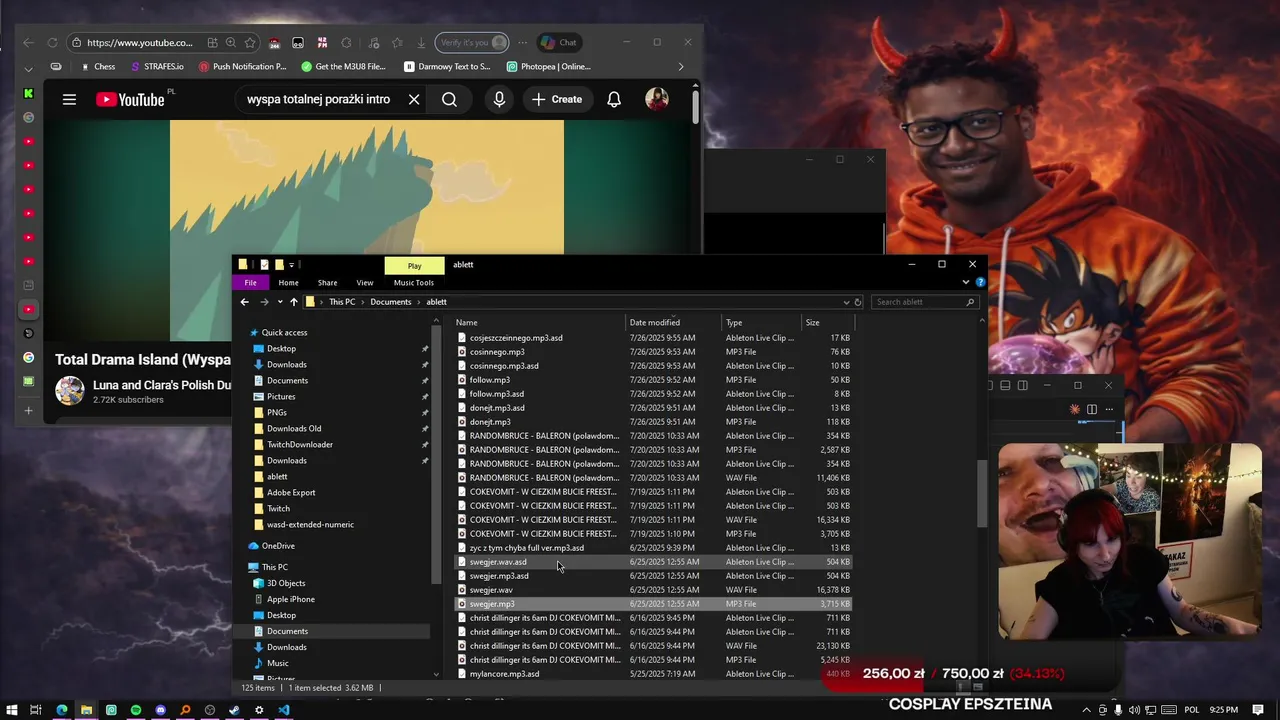Select the swegjer.wav file
This screenshot has height=720, width=1280.
[x=491, y=590]
